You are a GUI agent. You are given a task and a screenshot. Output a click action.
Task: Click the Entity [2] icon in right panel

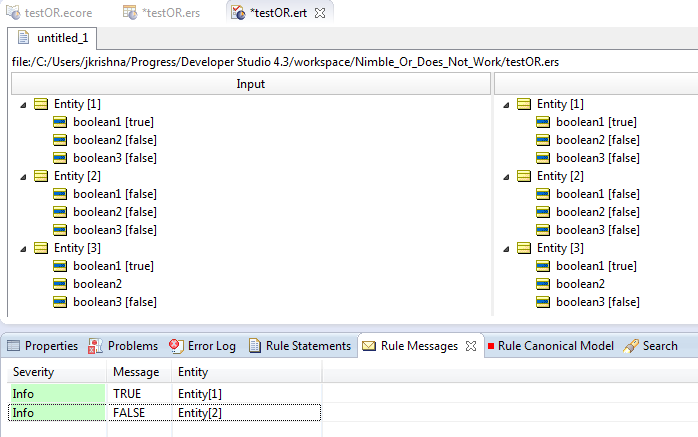click(x=524, y=176)
